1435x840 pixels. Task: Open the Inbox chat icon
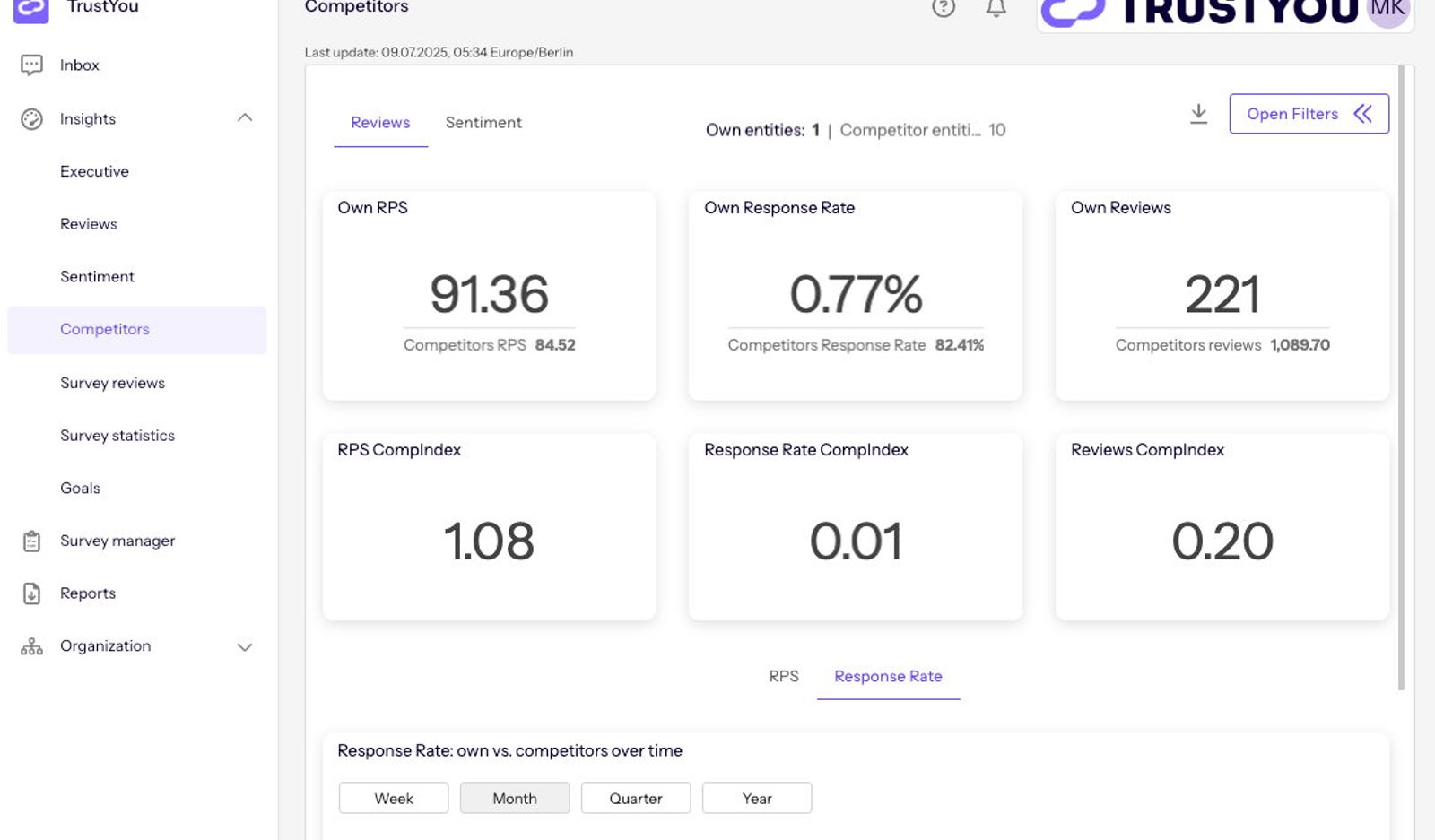click(31, 65)
